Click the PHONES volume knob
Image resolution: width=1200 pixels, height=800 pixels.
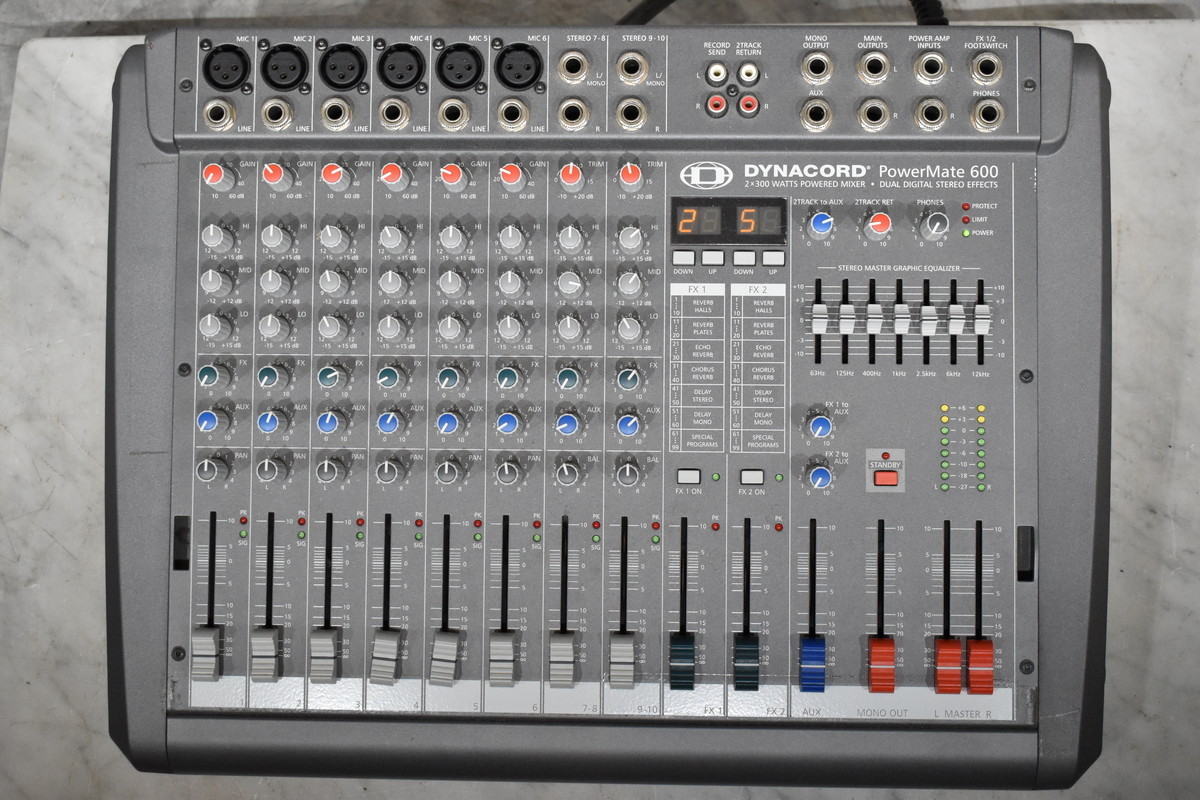pyautogui.click(x=935, y=225)
